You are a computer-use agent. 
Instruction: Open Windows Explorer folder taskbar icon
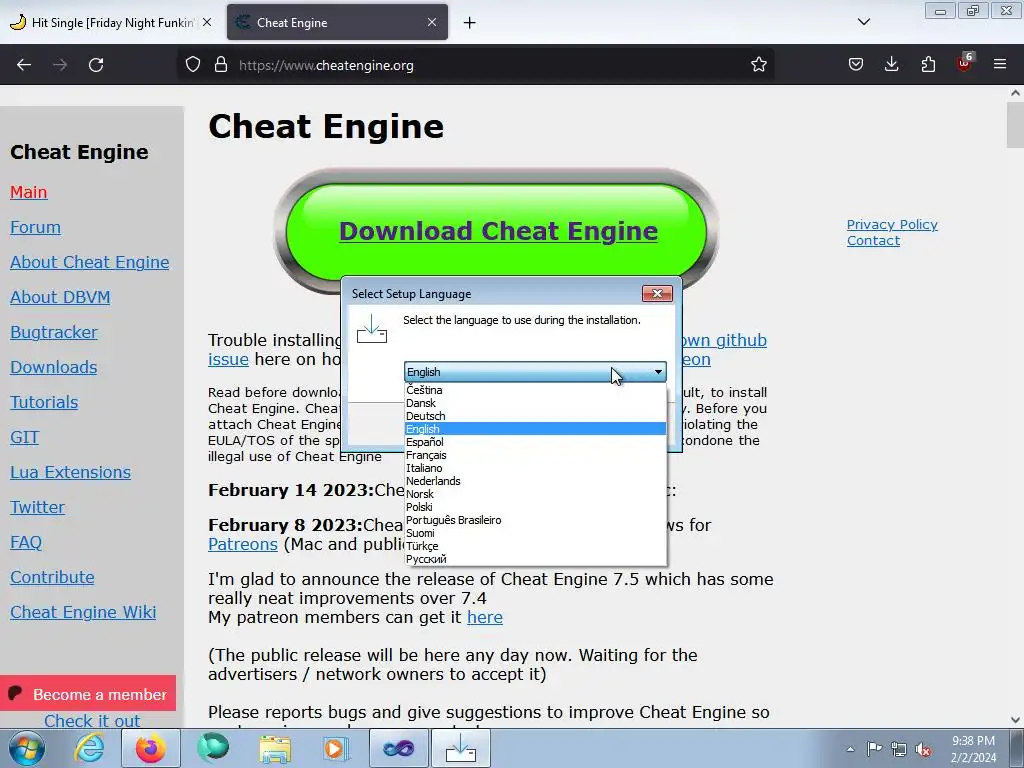click(x=275, y=748)
